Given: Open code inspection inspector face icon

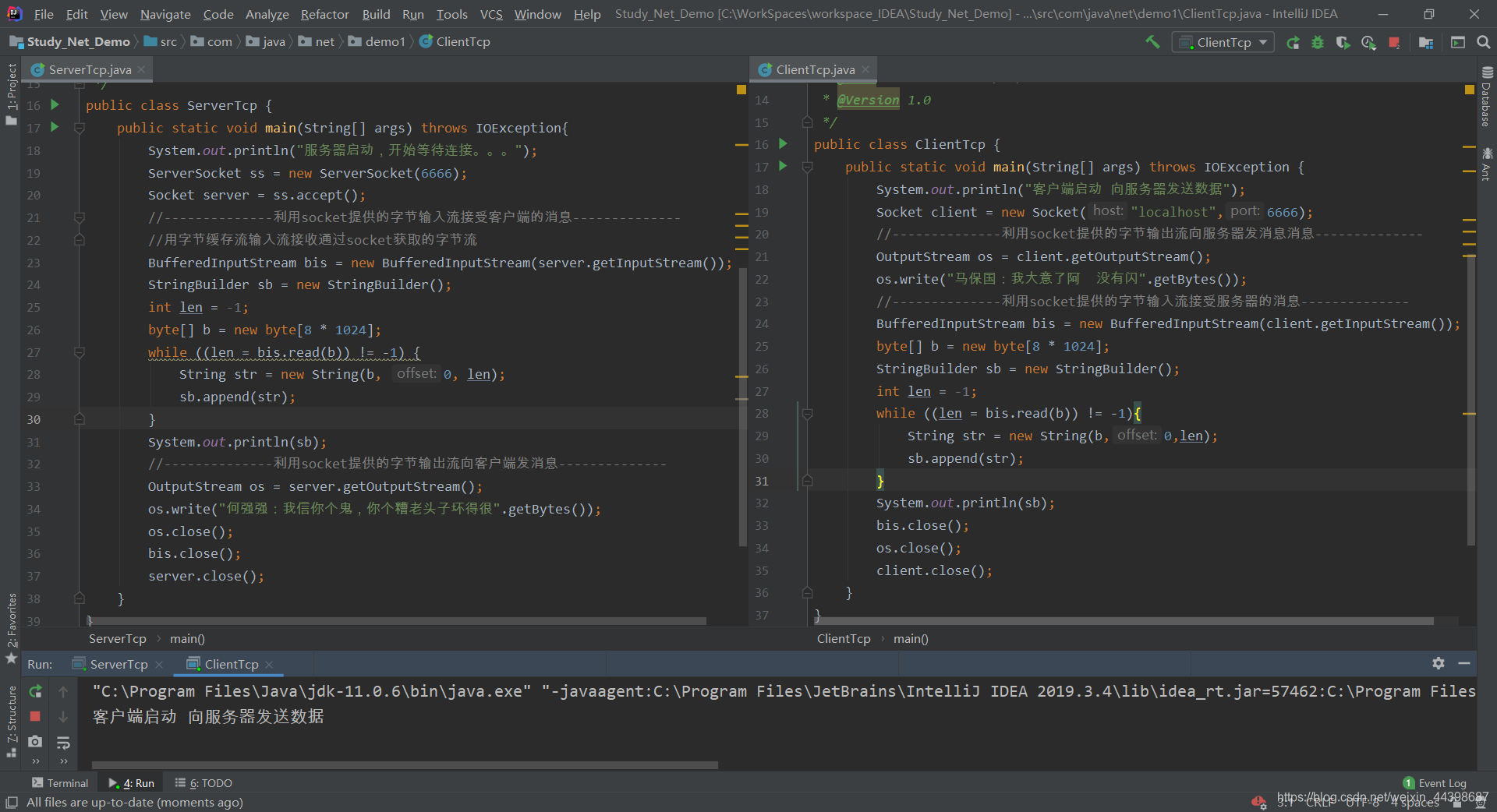Looking at the screenshot, I should tap(1479, 803).
